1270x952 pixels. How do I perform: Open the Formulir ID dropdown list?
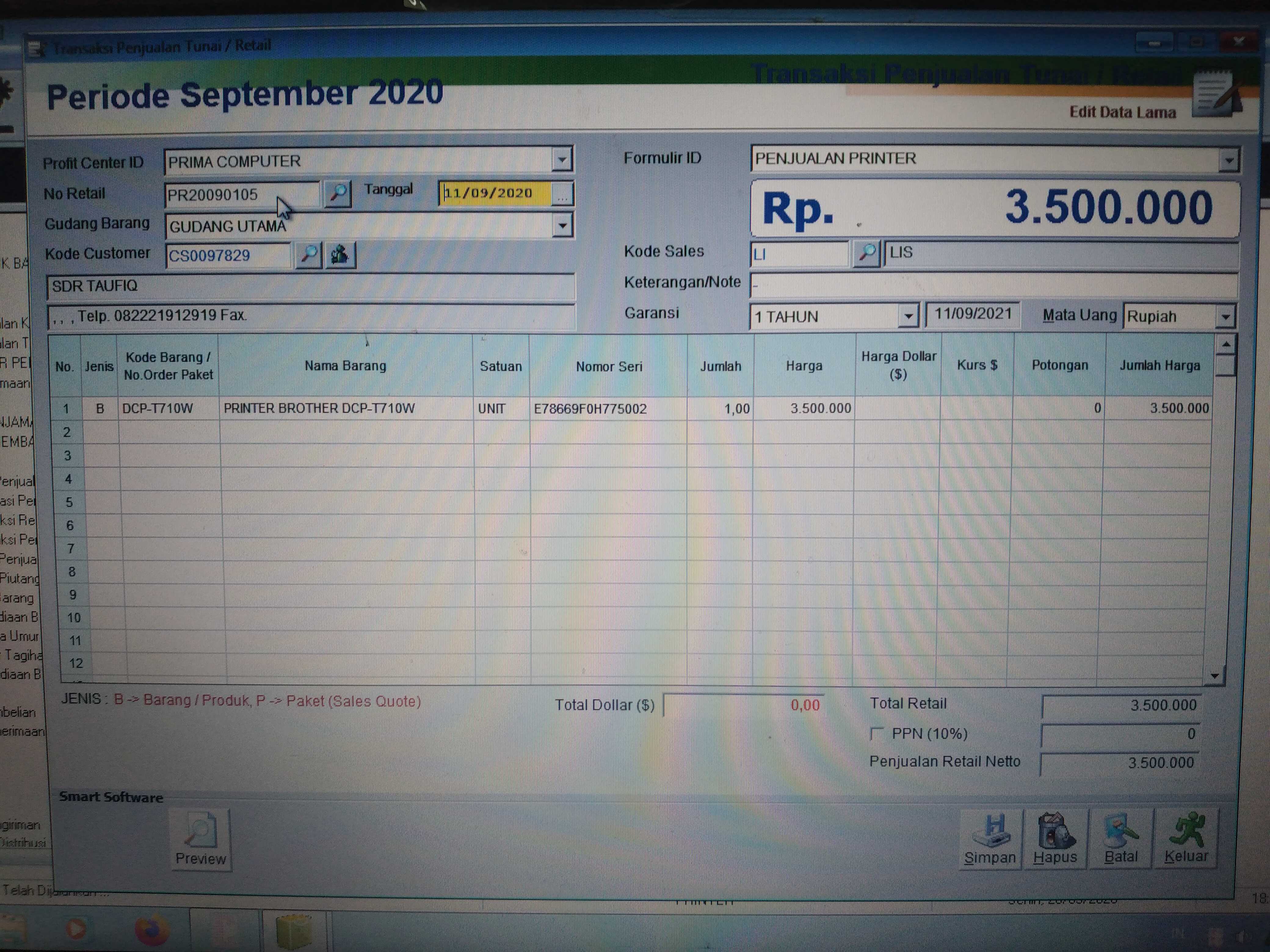(1228, 160)
